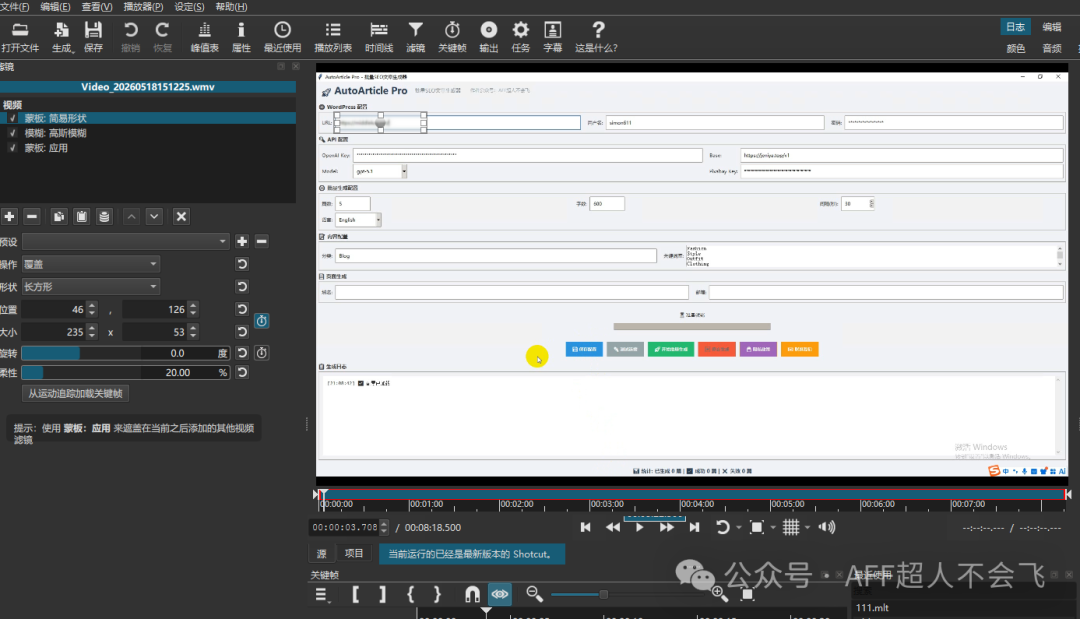The width and height of the screenshot is (1080, 619).
Task: Open the 编辑(E) menu
Action: [x=55, y=7]
